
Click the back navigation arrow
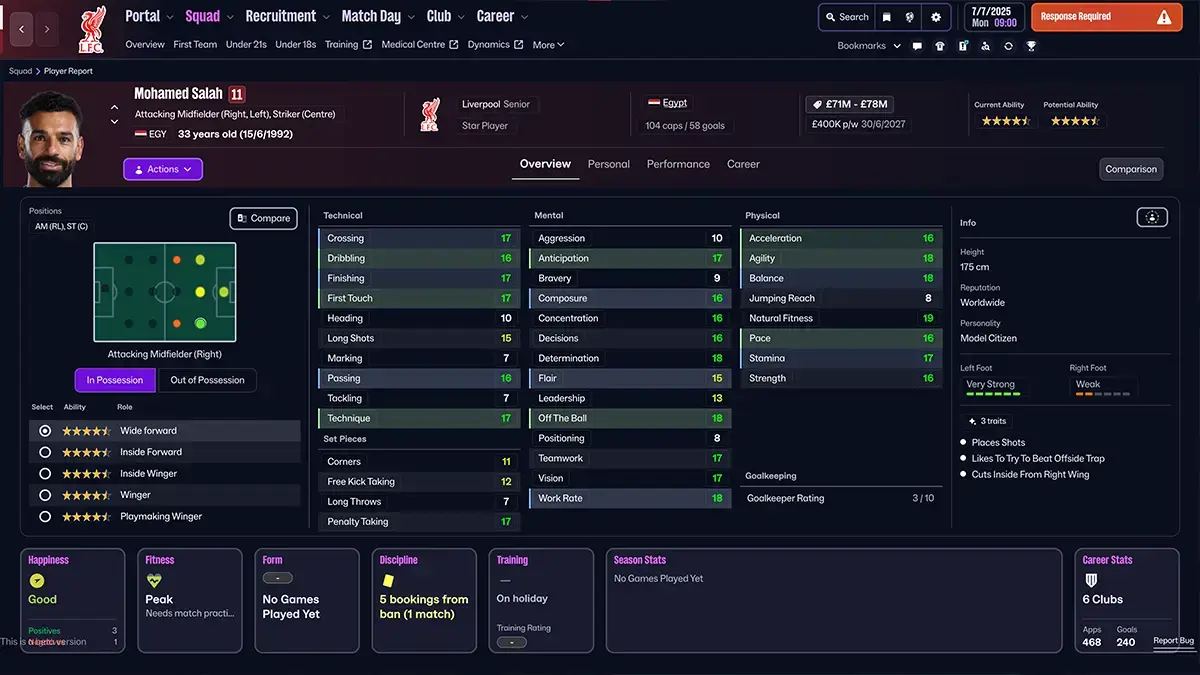coord(22,30)
